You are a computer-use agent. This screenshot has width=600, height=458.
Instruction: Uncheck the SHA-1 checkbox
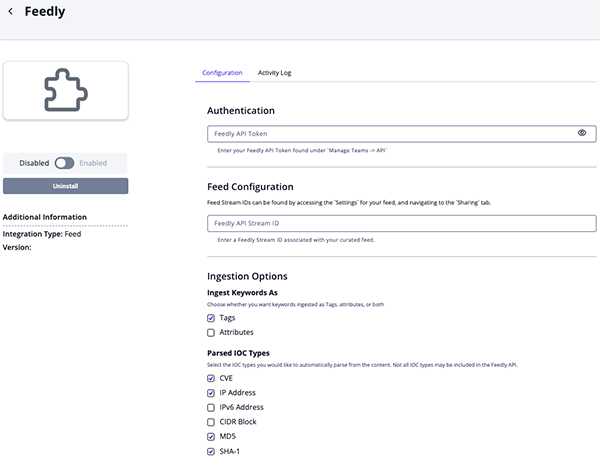click(x=211, y=451)
